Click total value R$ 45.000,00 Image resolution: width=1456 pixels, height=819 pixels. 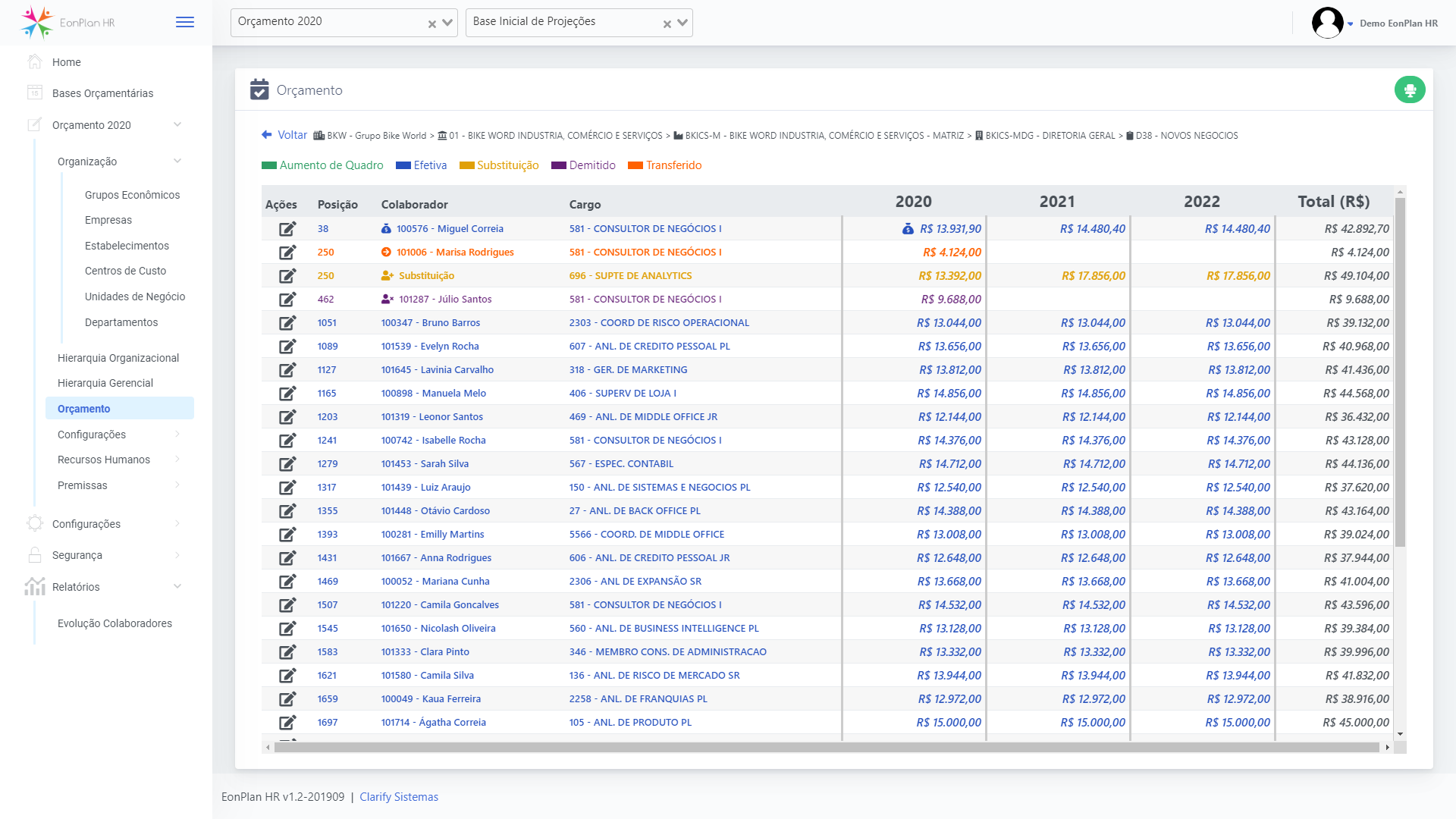[1356, 723]
